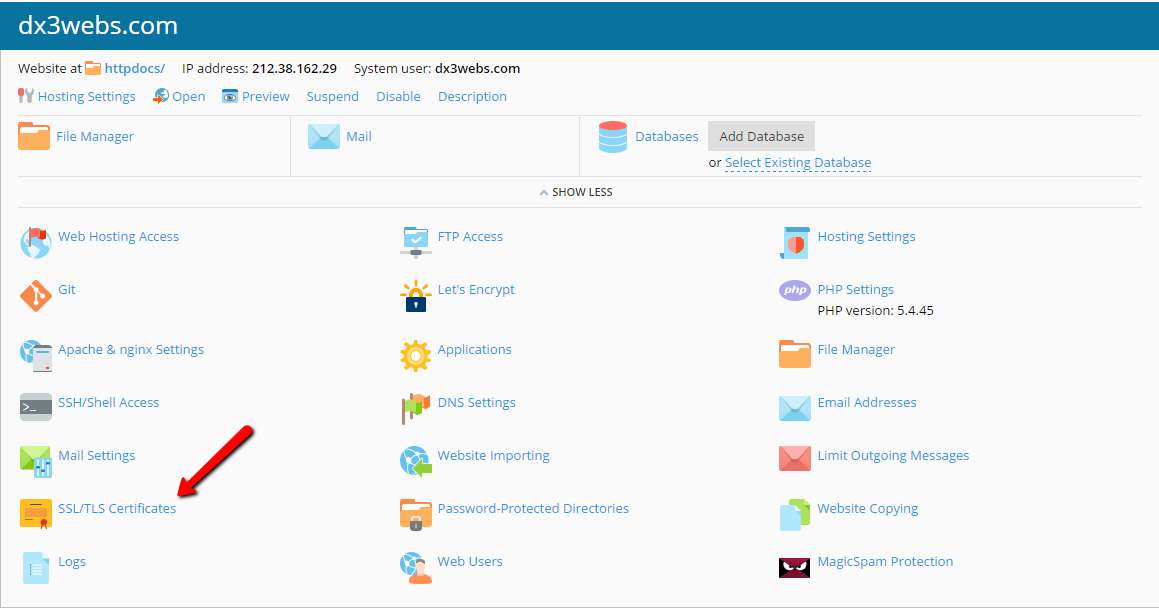The height and width of the screenshot is (609, 1159).
Task: Click the IP address 212.38.162.29 text
Action: coord(294,69)
